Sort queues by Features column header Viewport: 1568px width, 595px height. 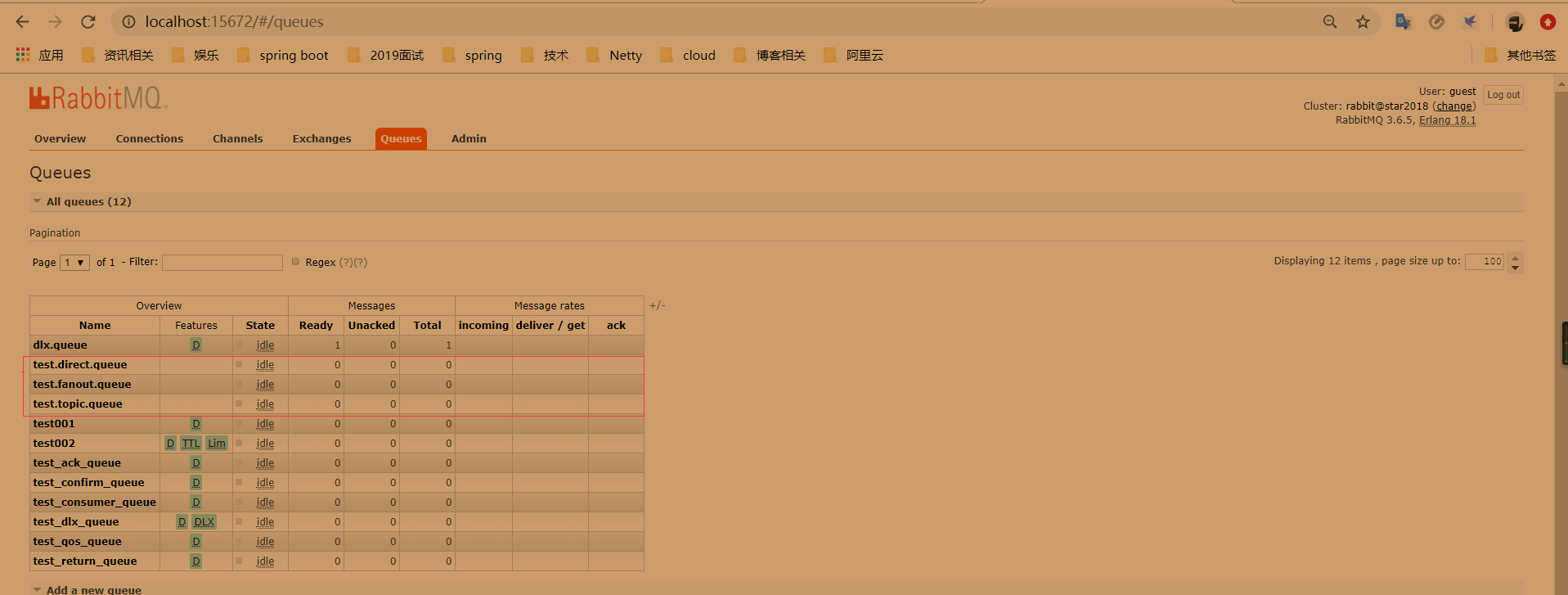pos(196,326)
